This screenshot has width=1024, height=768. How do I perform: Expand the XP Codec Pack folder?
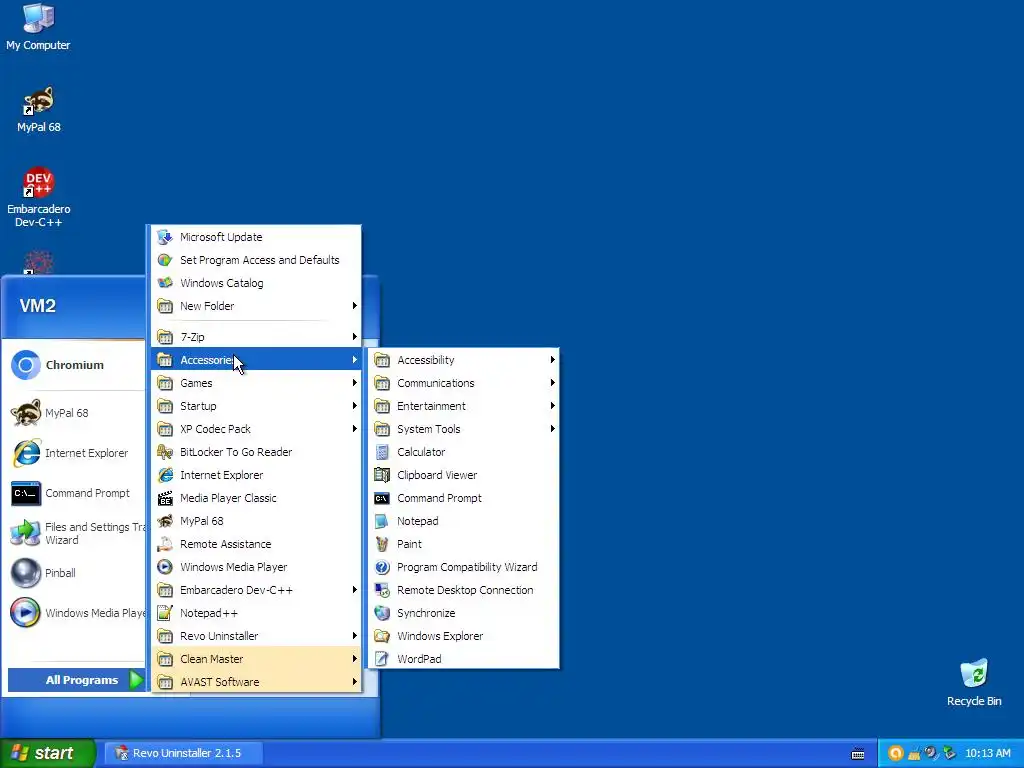pos(257,428)
